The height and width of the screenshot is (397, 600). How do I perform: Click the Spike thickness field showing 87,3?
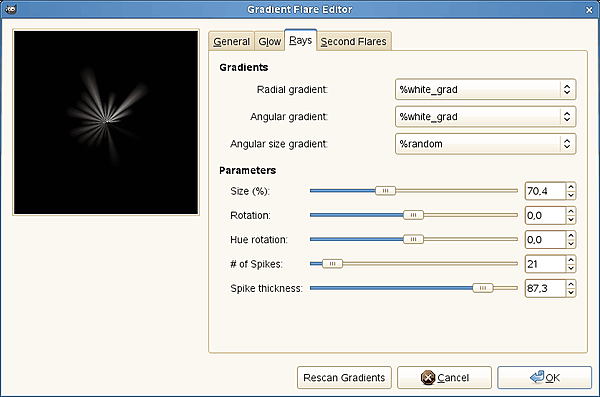click(x=545, y=288)
